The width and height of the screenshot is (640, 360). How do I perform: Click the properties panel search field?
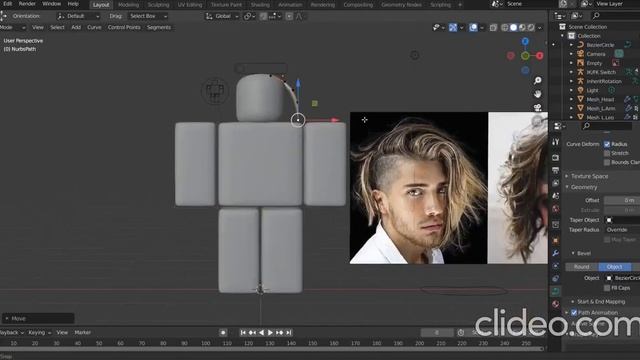tap(607, 126)
